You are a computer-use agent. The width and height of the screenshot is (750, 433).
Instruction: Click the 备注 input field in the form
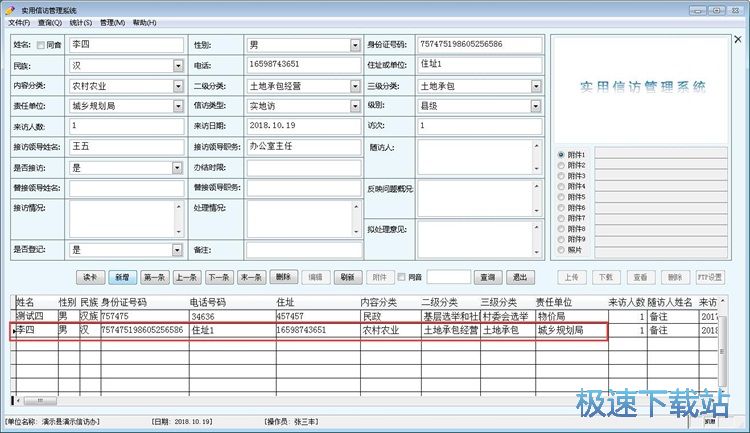(x=304, y=250)
